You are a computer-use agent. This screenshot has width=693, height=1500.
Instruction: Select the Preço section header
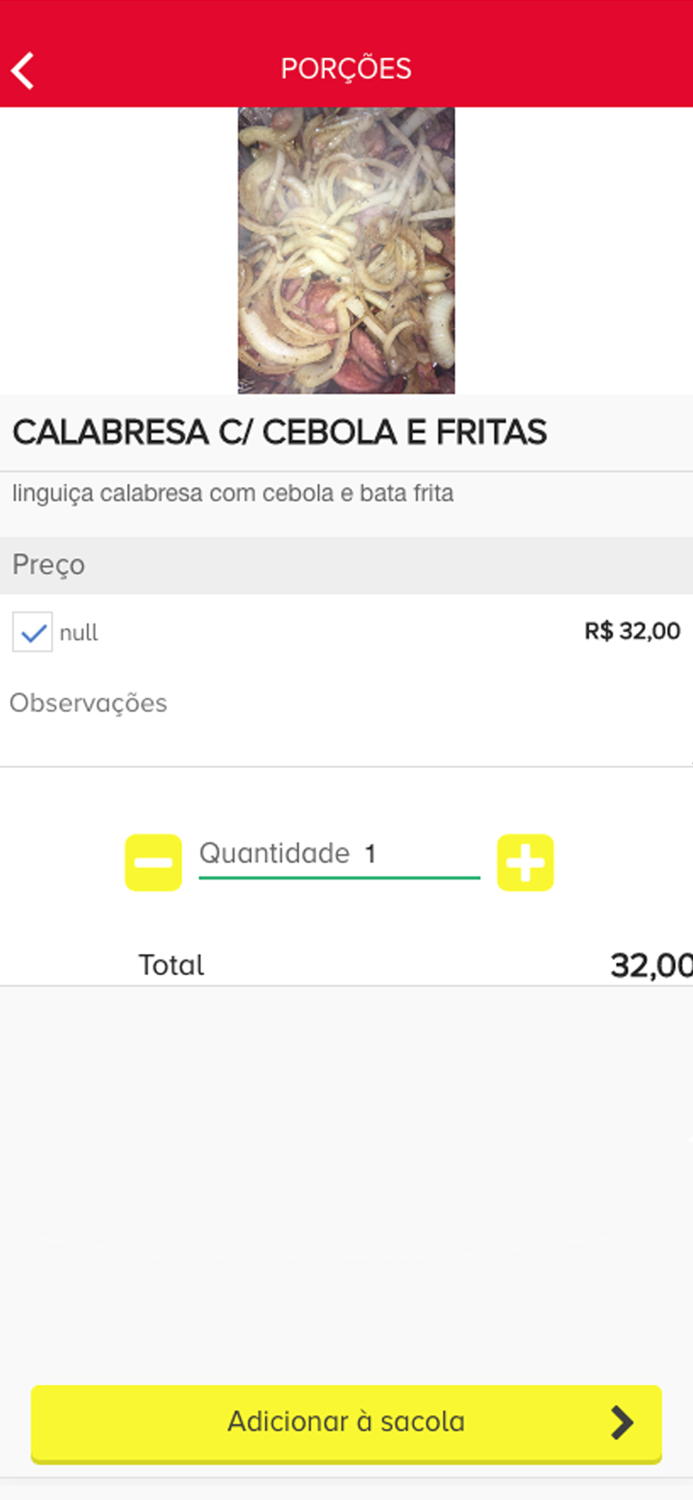pos(47,565)
